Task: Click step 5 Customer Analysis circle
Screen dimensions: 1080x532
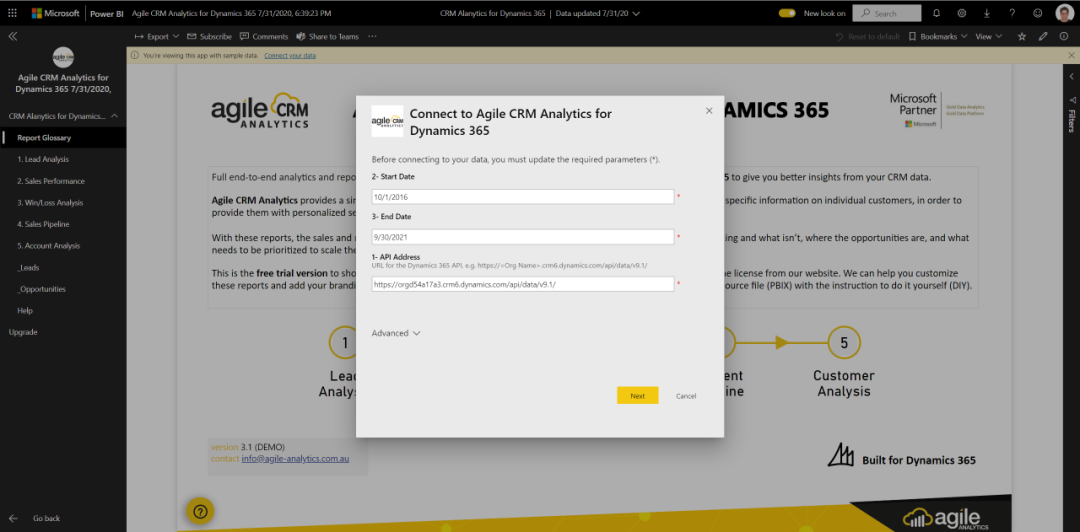Action: click(x=844, y=342)
